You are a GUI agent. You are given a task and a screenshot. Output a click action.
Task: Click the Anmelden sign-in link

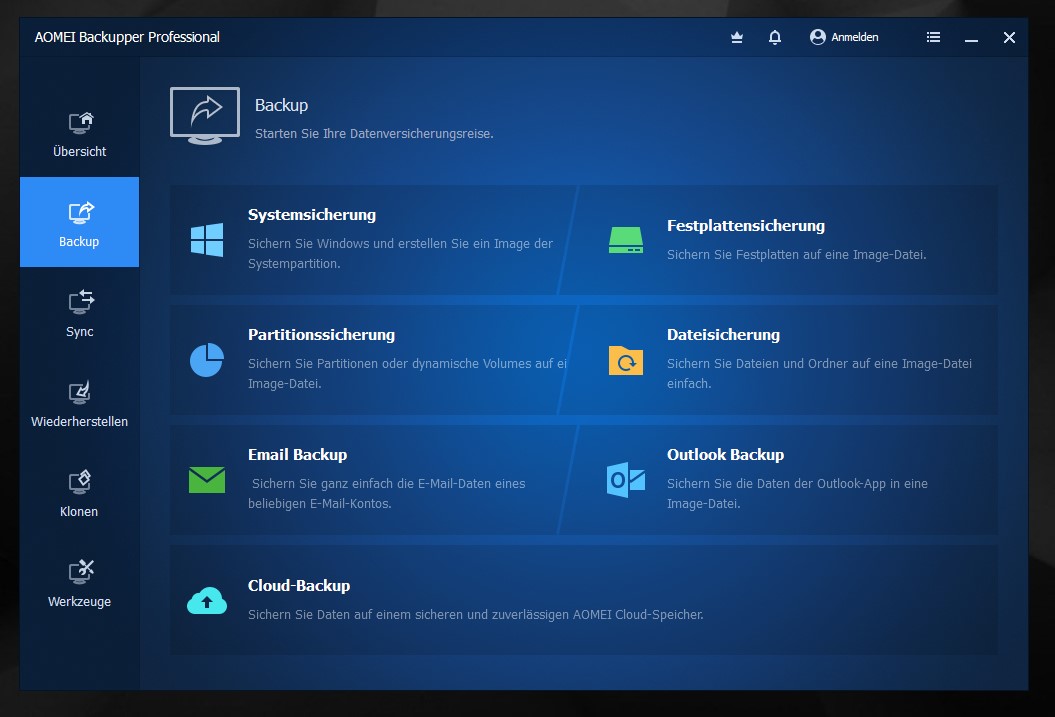click(x=854, y=38)
